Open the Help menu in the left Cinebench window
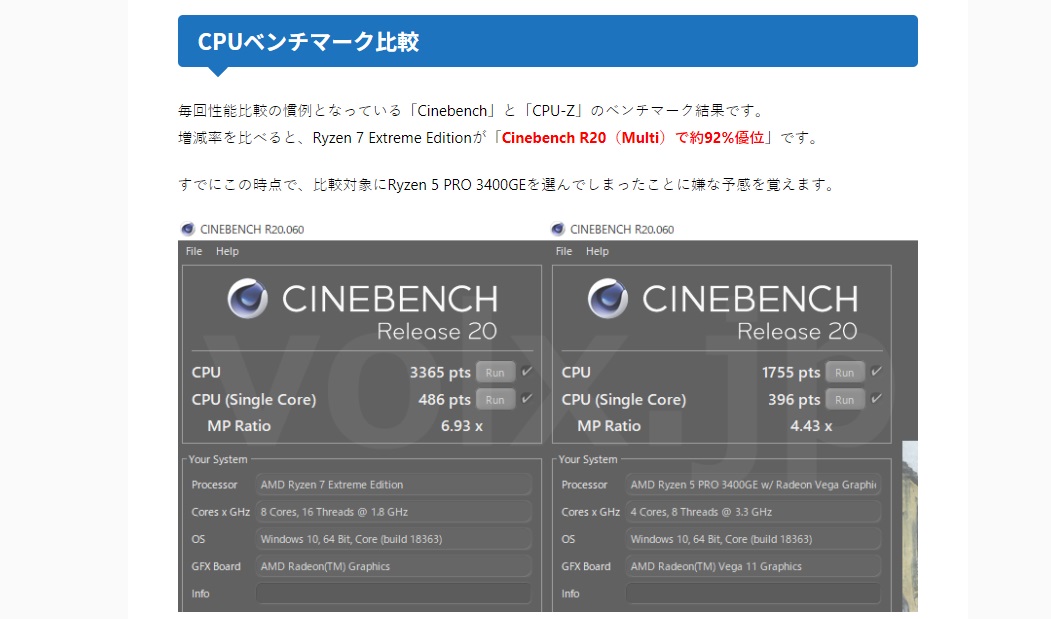Screen dimensions: 1051x619 (227, 251)
